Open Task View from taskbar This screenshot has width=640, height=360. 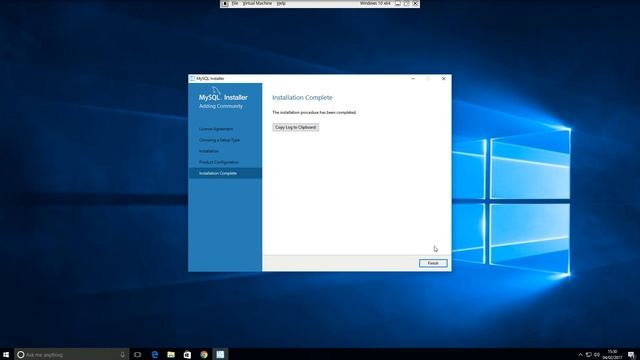138,354
